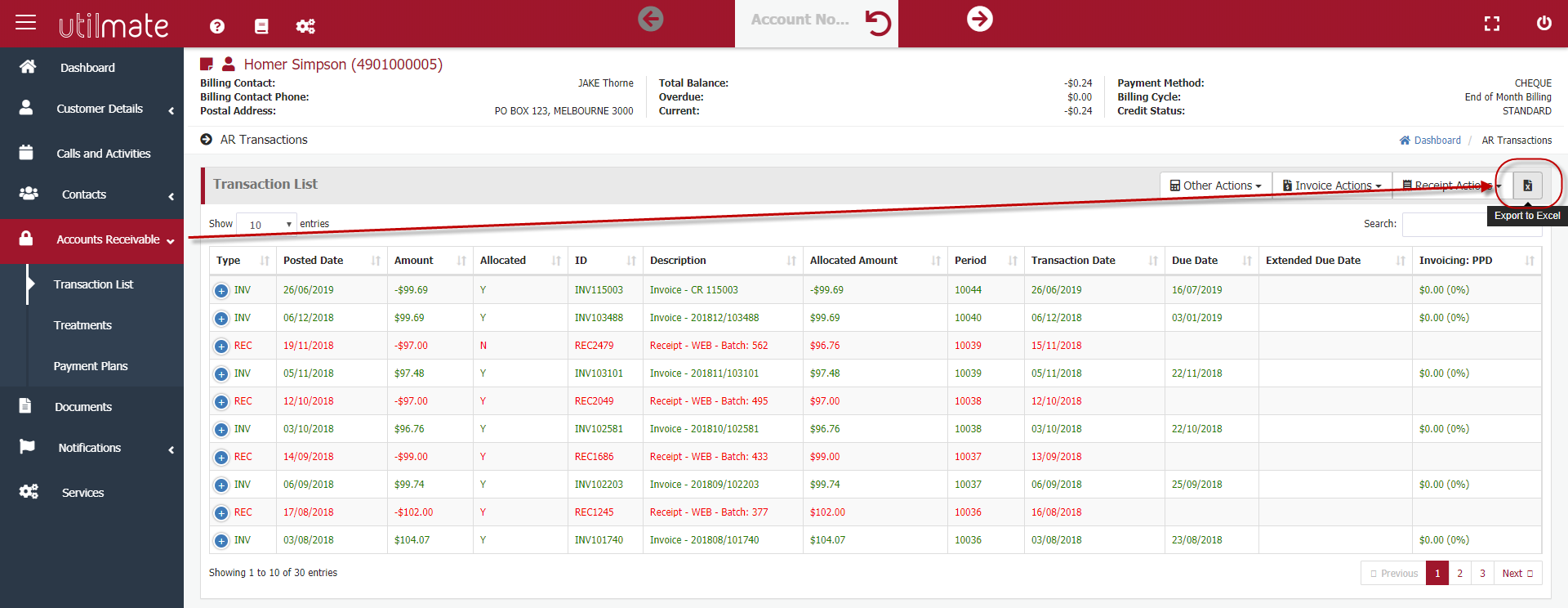
Task: Open Treatments in the sidebar
Action: pos(82,325)
